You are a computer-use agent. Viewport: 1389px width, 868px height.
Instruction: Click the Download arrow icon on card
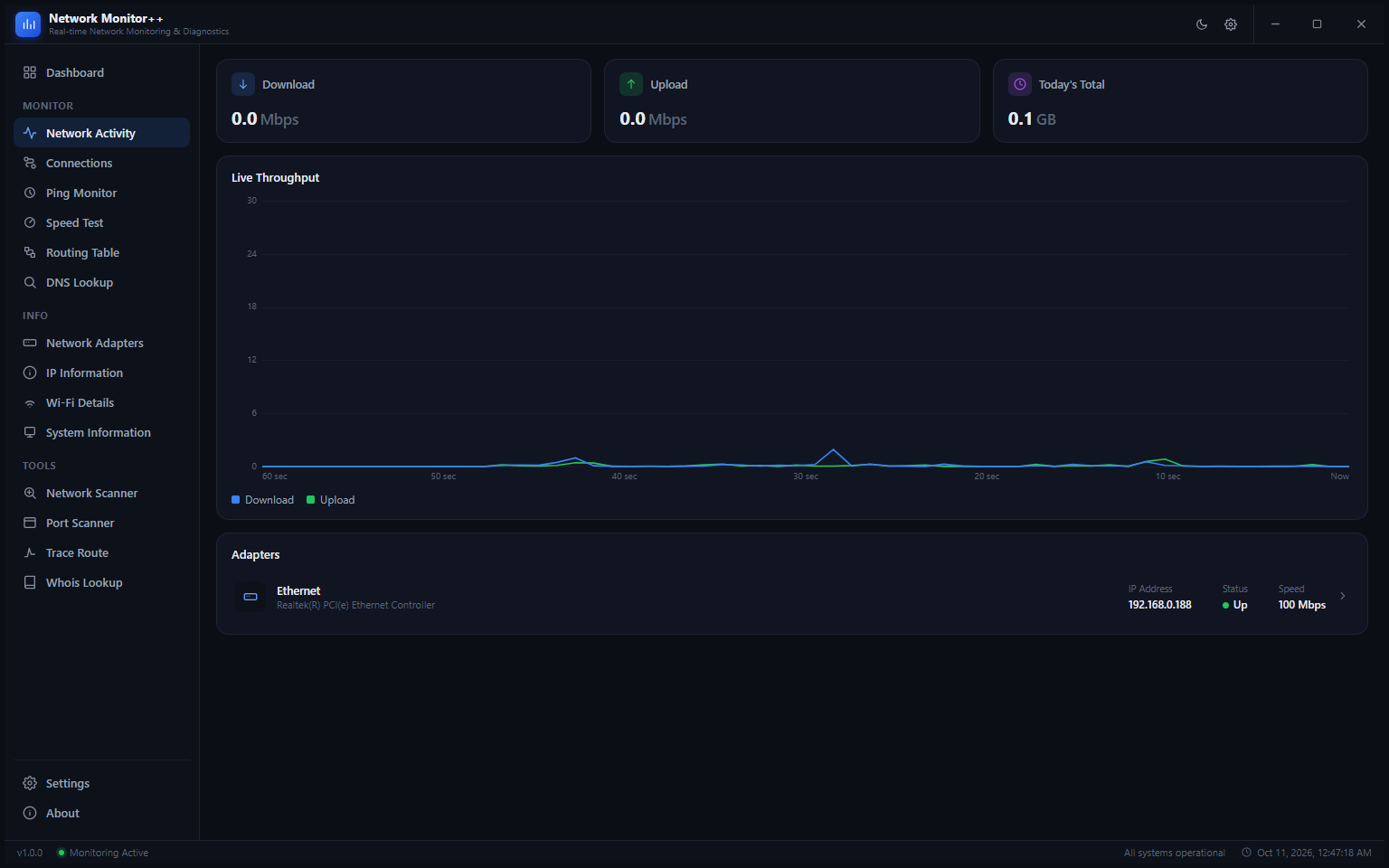[x=243, y=84]
